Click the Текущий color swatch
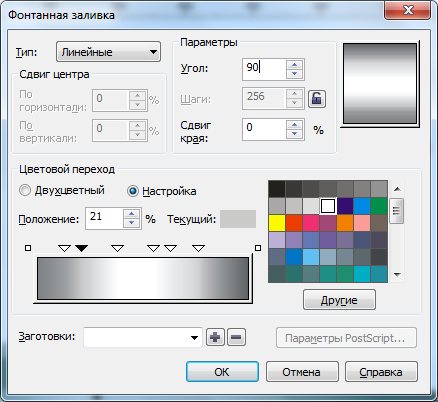Image resolution: width=438 pixels, height=402 pixels. 238,219
